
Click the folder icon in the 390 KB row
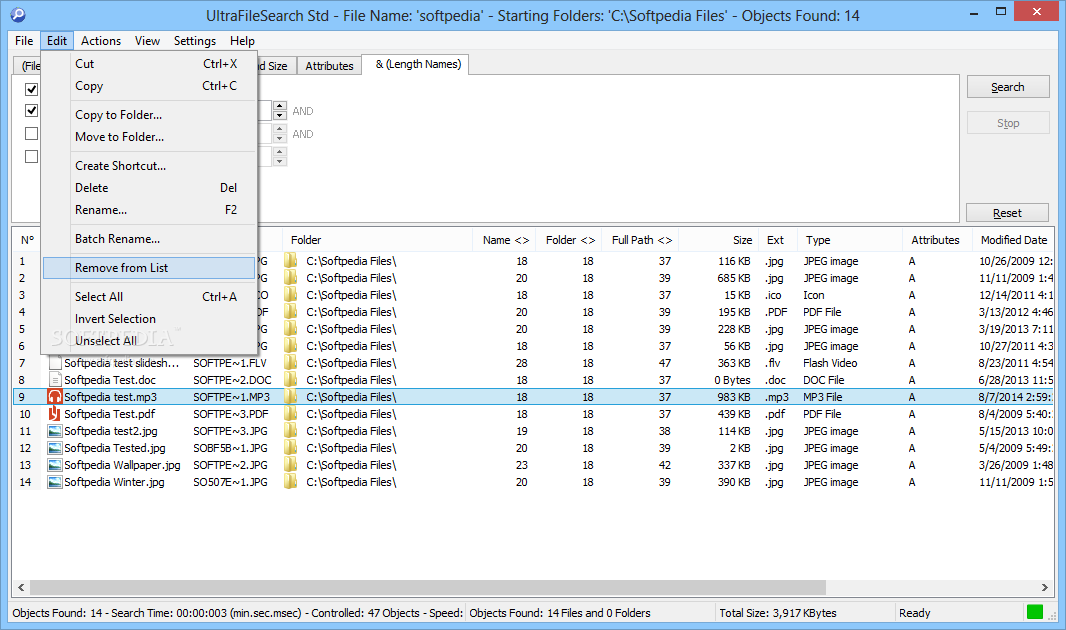tap(291, 482)
